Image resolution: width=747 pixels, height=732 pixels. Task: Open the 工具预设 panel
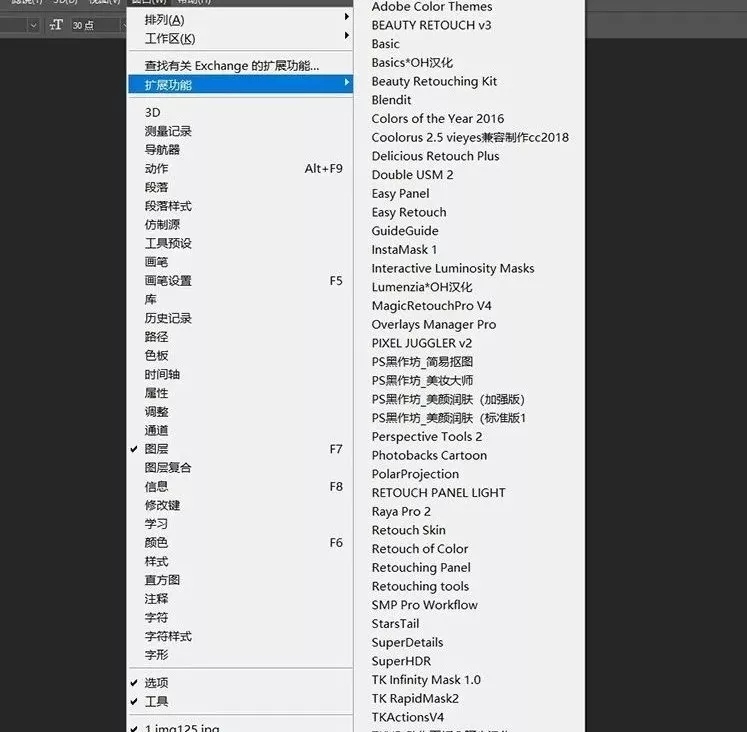[241, 243]
